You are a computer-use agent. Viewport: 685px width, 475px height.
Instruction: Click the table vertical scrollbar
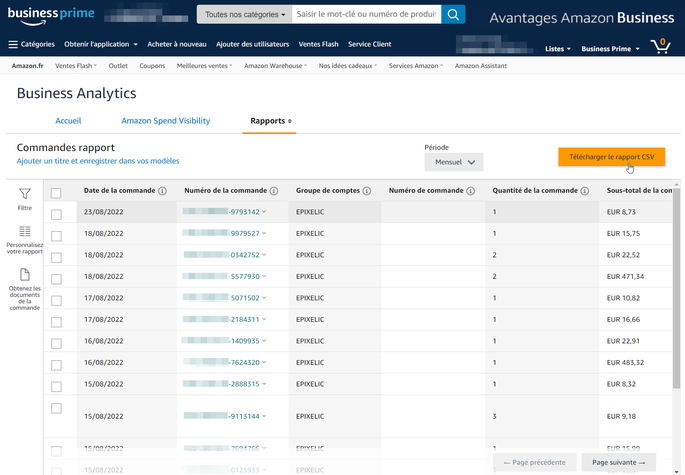pyautogui.click(x=676, y=286)
